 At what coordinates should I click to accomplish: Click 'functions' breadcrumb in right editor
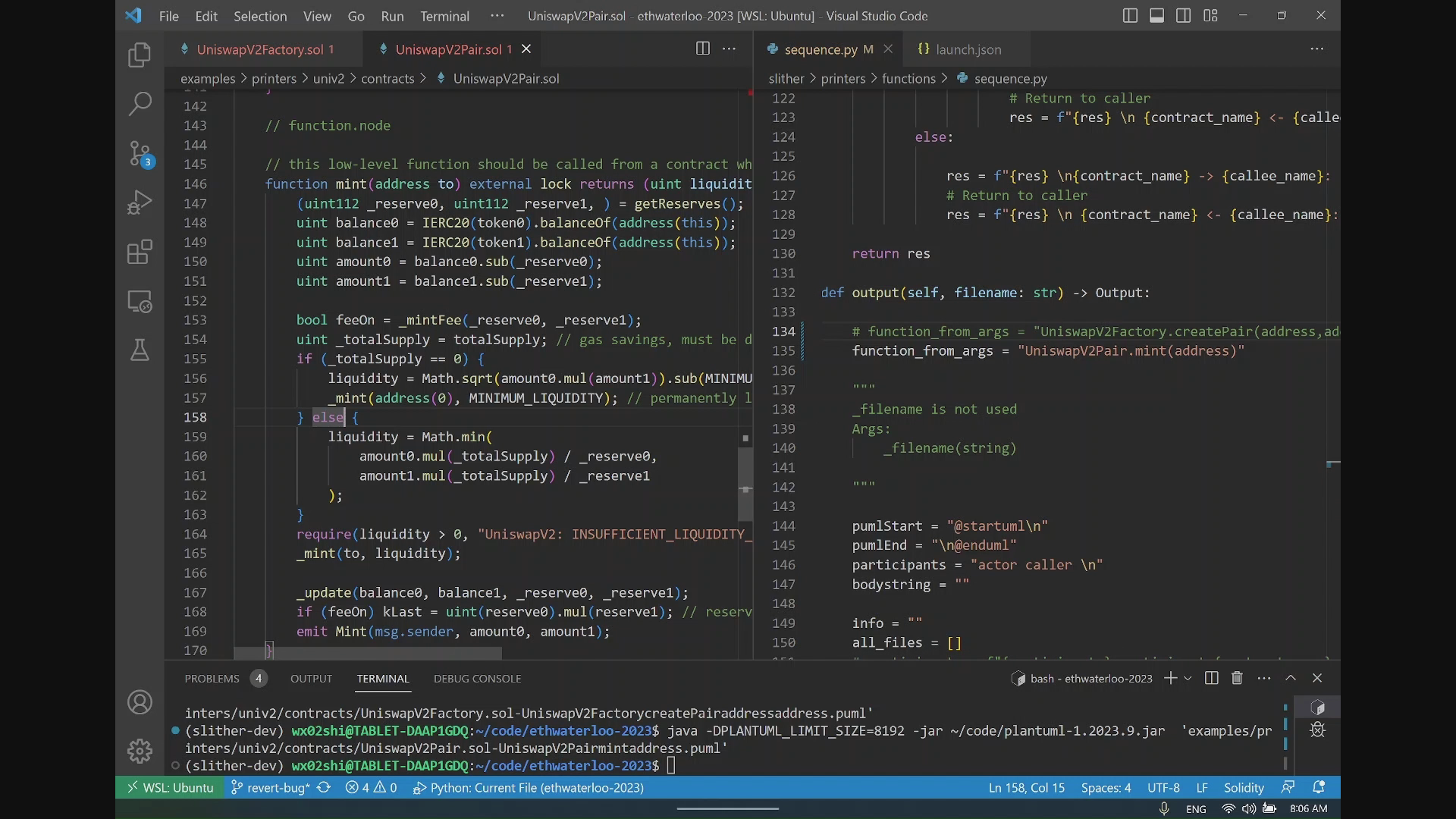908,79
